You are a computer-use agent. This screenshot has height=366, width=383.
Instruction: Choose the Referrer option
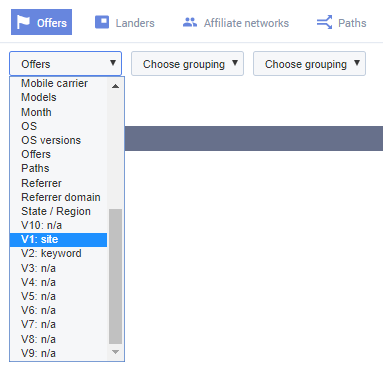[58, 183]
